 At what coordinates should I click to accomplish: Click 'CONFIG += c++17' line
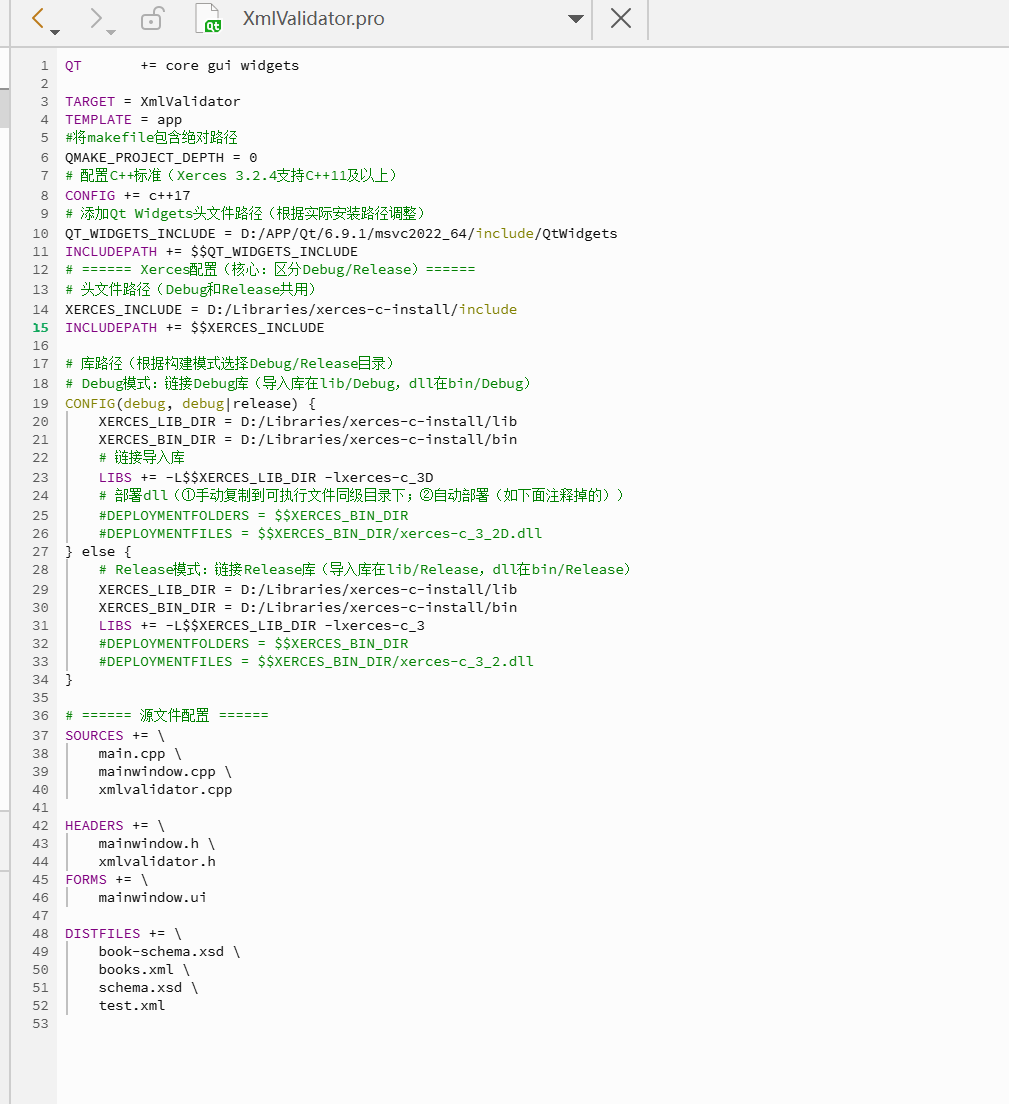click(127, 196)
